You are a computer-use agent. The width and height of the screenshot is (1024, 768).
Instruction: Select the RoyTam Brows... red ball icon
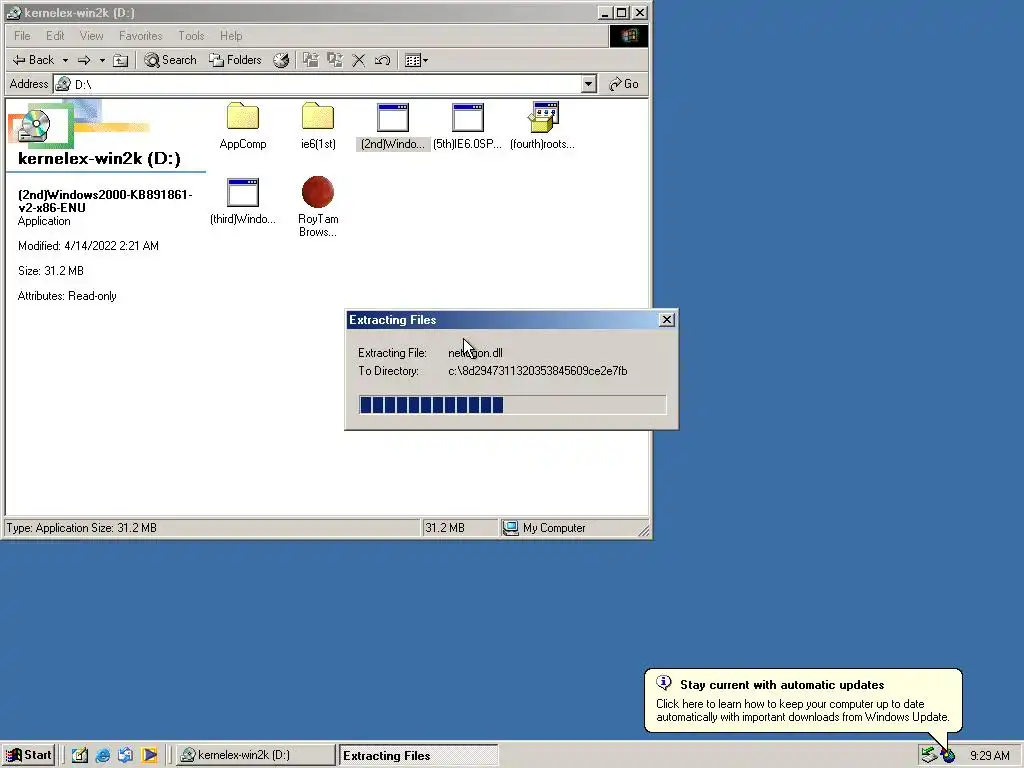[318, 207]
